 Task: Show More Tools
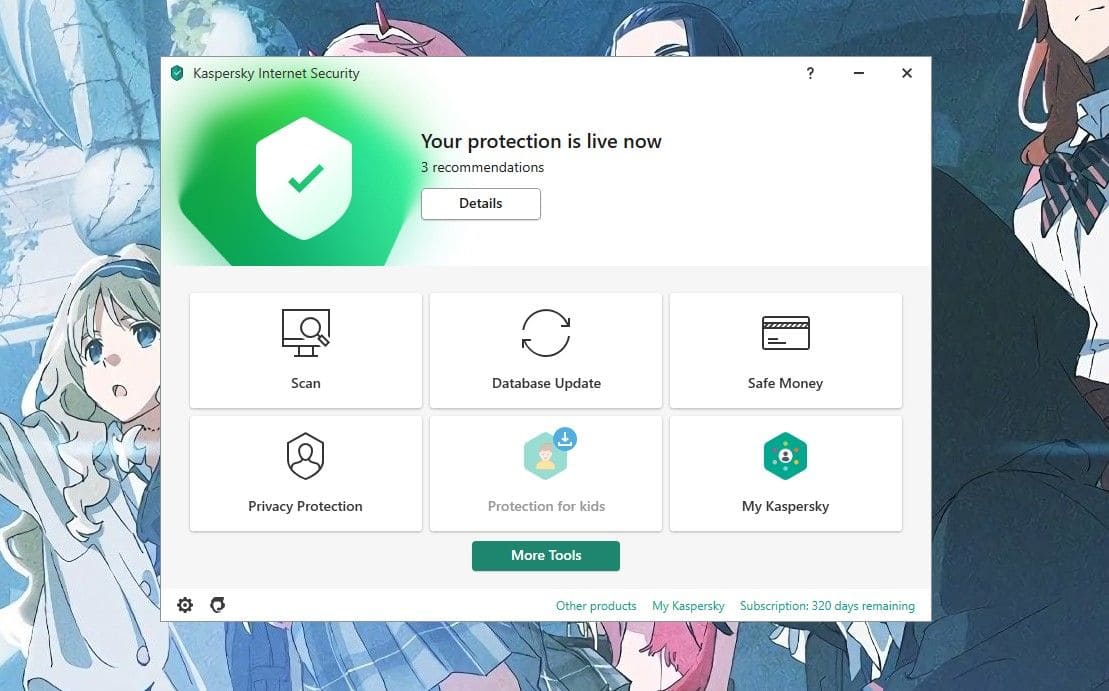[546, 556]
